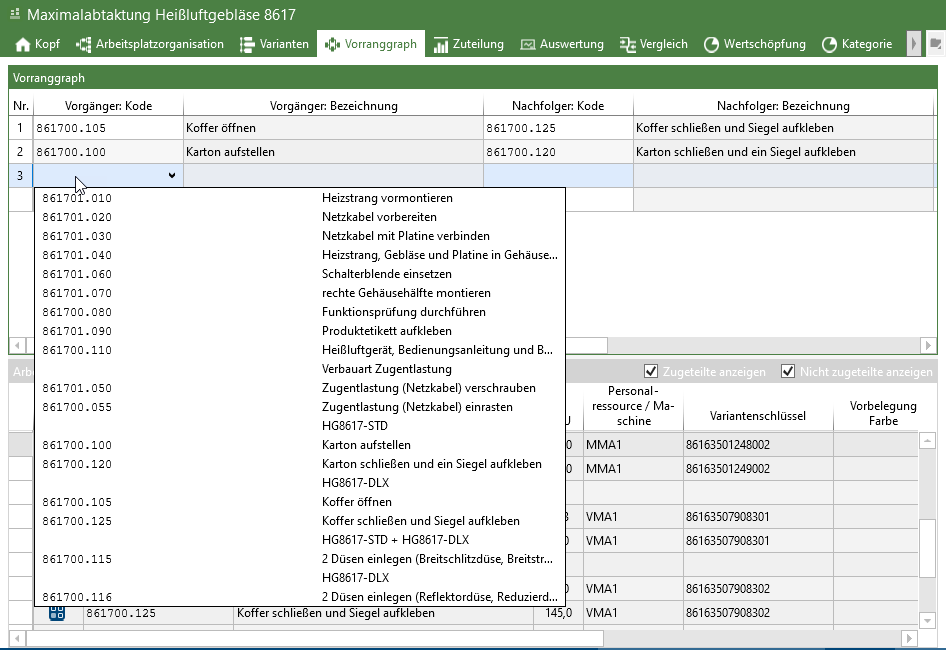Click the bottom horizontal scrollbar right arrow
The width and height of the screenshot is (946, 650).
(x=909, y=638)
